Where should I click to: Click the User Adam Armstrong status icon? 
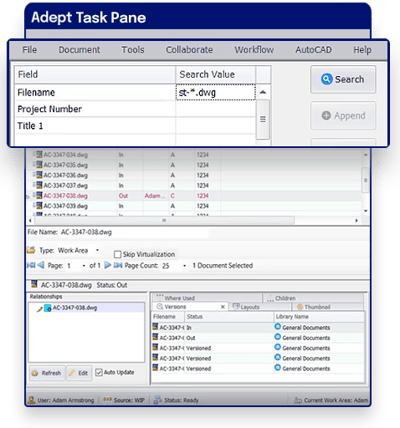tap(32, 400)
